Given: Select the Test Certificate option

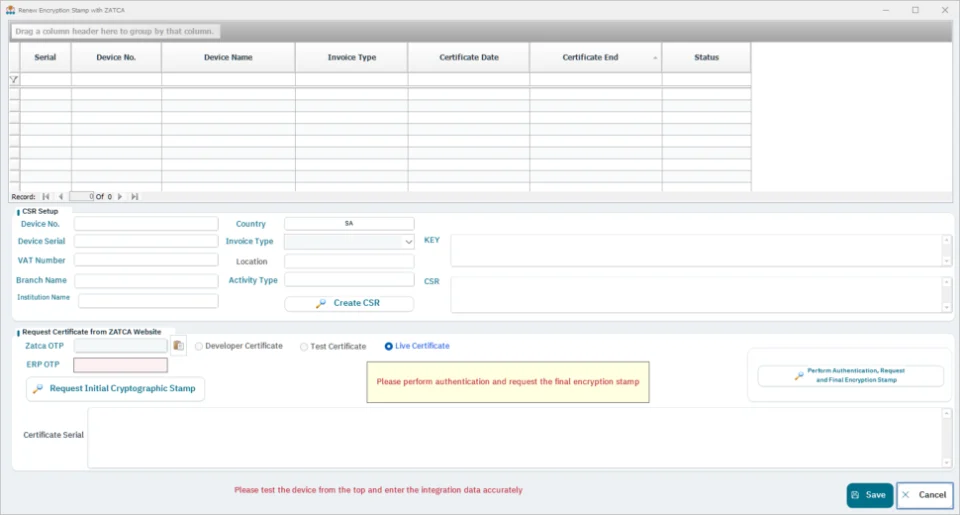Looking at the screenshot, I should tap(332, 347).
